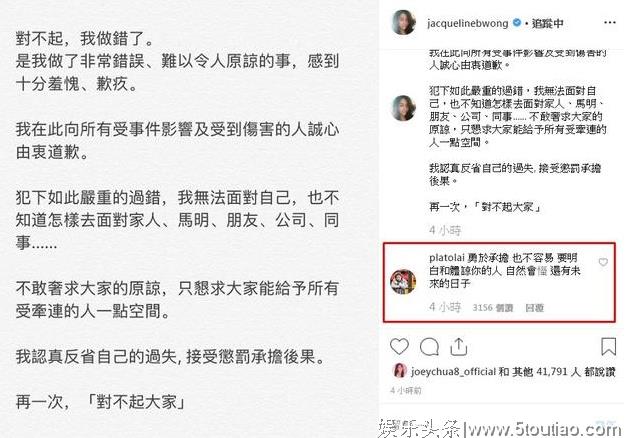Click jacquelinebwong profile avatar in header

(x=403, y=22)
